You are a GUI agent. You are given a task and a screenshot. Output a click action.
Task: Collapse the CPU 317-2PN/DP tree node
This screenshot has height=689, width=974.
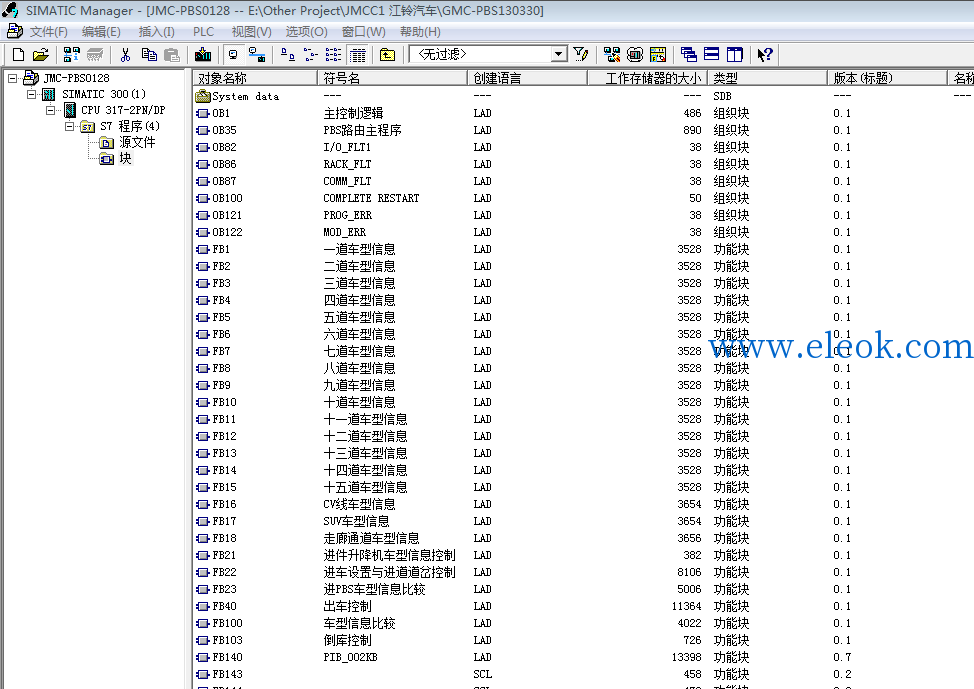click(51, 110)
